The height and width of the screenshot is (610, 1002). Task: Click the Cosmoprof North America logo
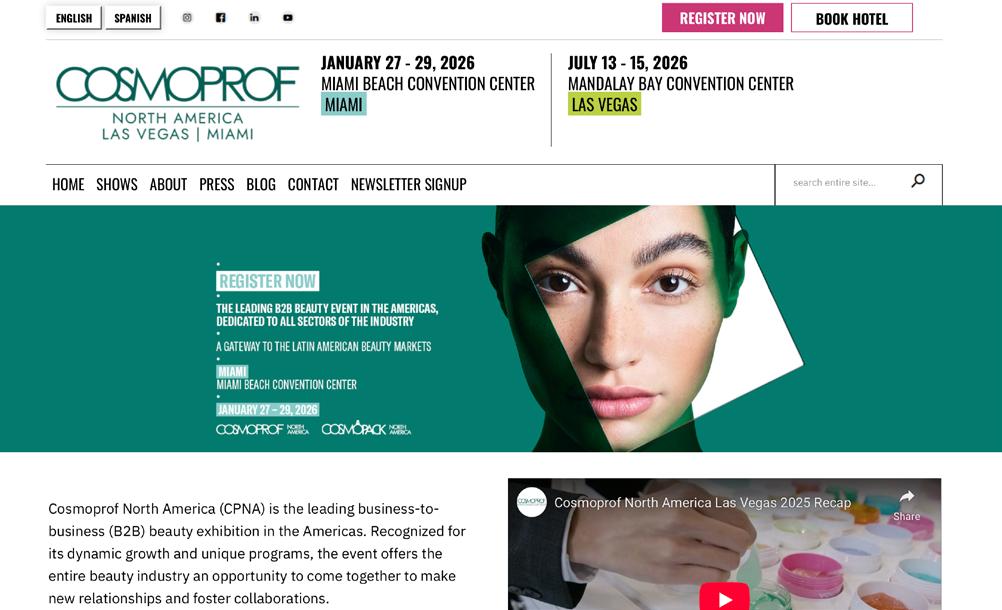pyautogui.click(x=178, y=102)
